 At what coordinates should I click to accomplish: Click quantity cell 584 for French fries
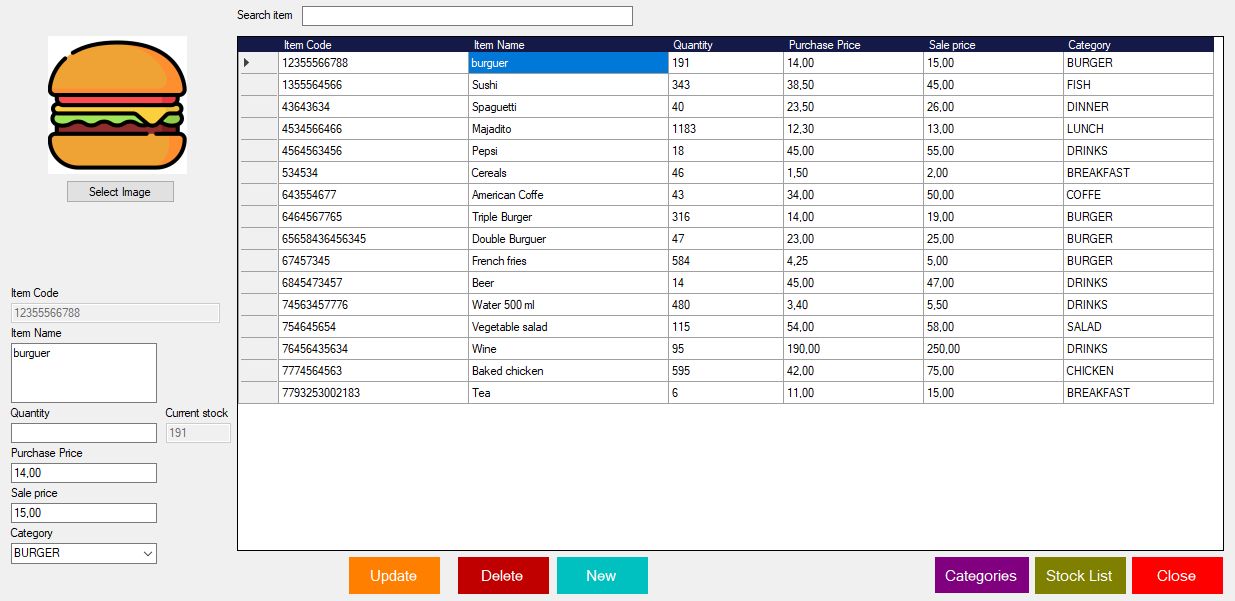coord(726,261)
